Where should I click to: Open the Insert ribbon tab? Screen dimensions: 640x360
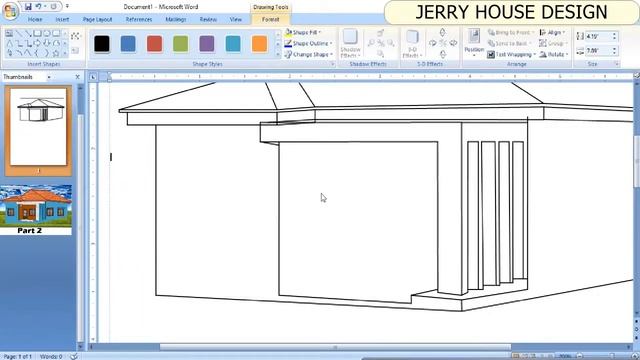[x=62, y=19]
